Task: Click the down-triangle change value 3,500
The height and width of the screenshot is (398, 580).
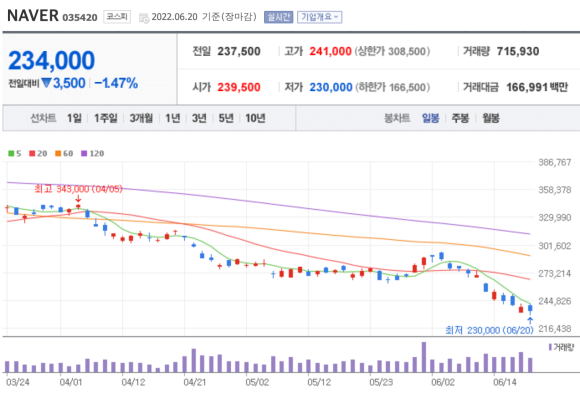Action: (x=63, y=83)
